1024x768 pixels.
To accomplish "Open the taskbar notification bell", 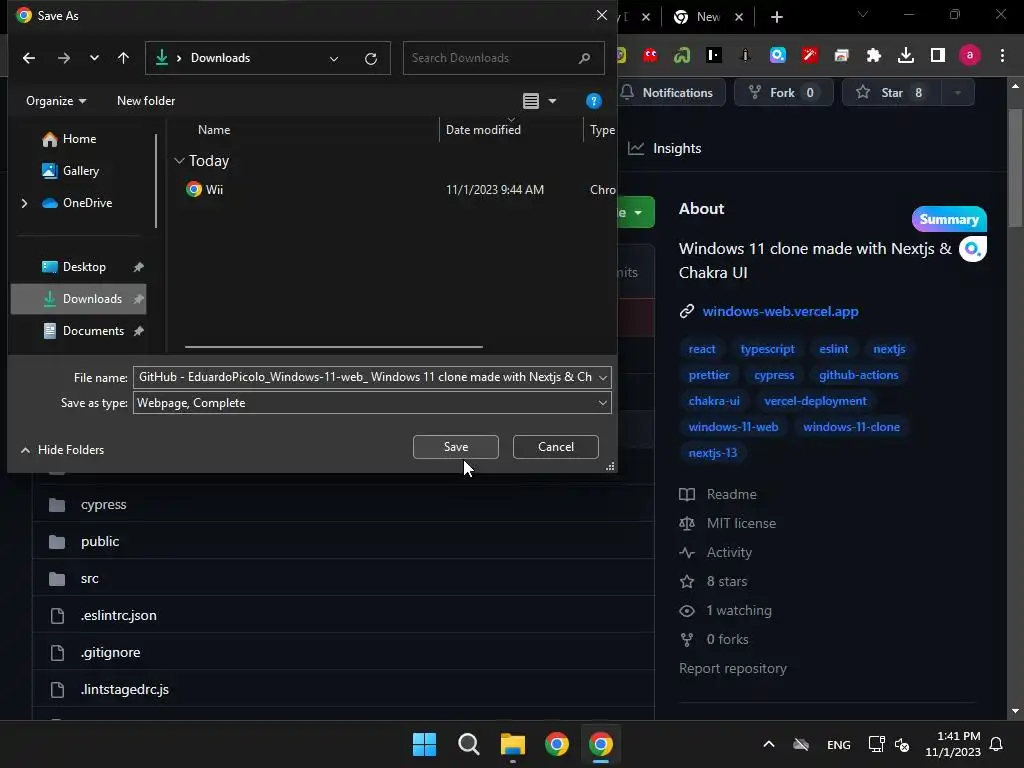I will pyautogui.click(x=996, y=744).
